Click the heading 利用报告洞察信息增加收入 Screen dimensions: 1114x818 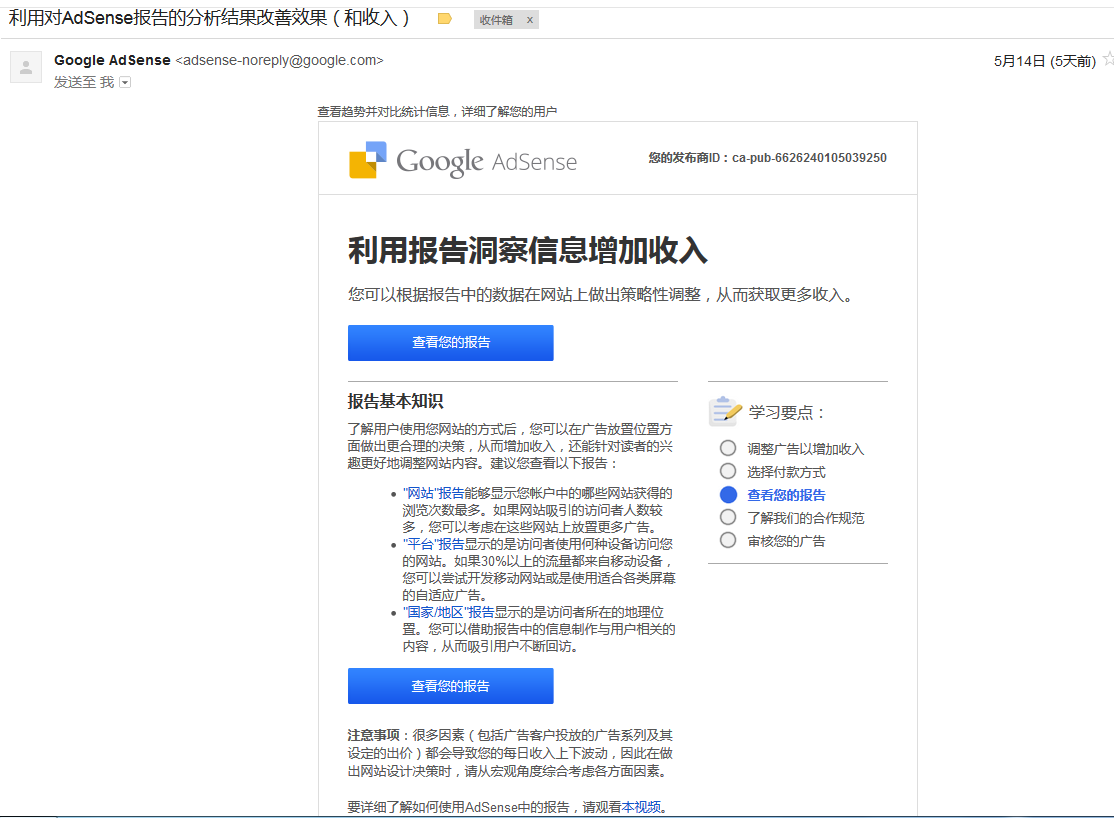528,251
